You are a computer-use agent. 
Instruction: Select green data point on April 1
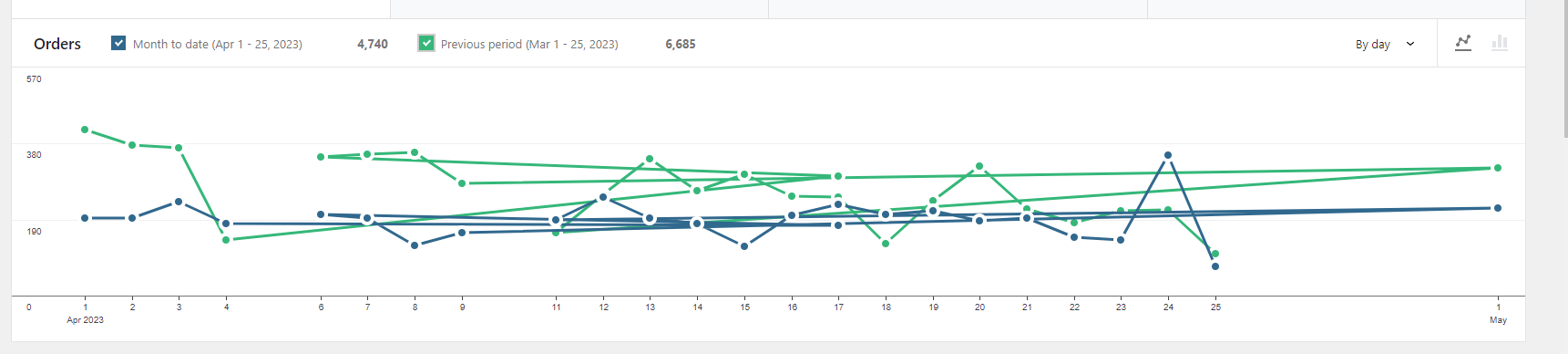[x=85, y=130]
